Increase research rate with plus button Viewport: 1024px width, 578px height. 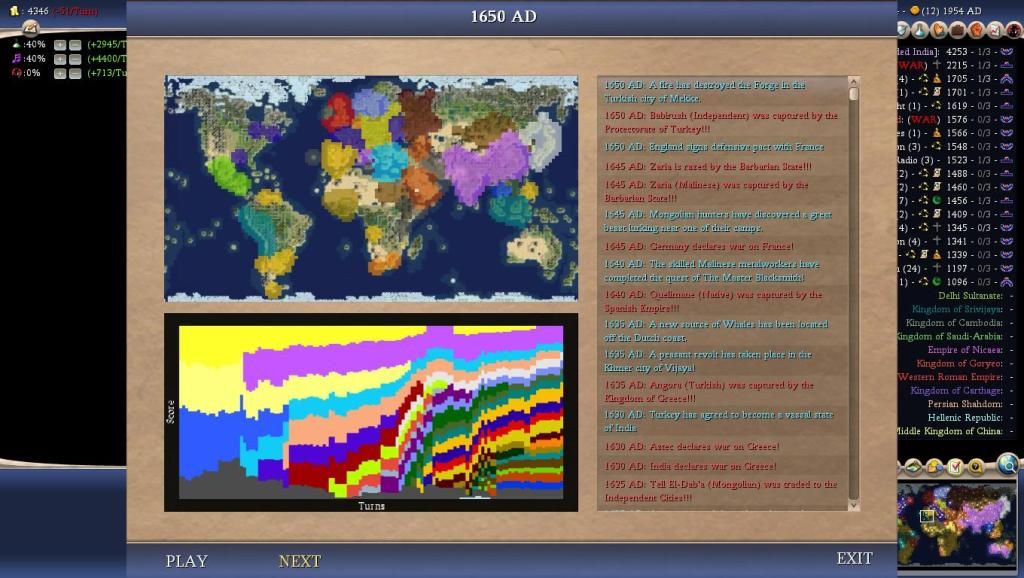click(x=60, y=44)
